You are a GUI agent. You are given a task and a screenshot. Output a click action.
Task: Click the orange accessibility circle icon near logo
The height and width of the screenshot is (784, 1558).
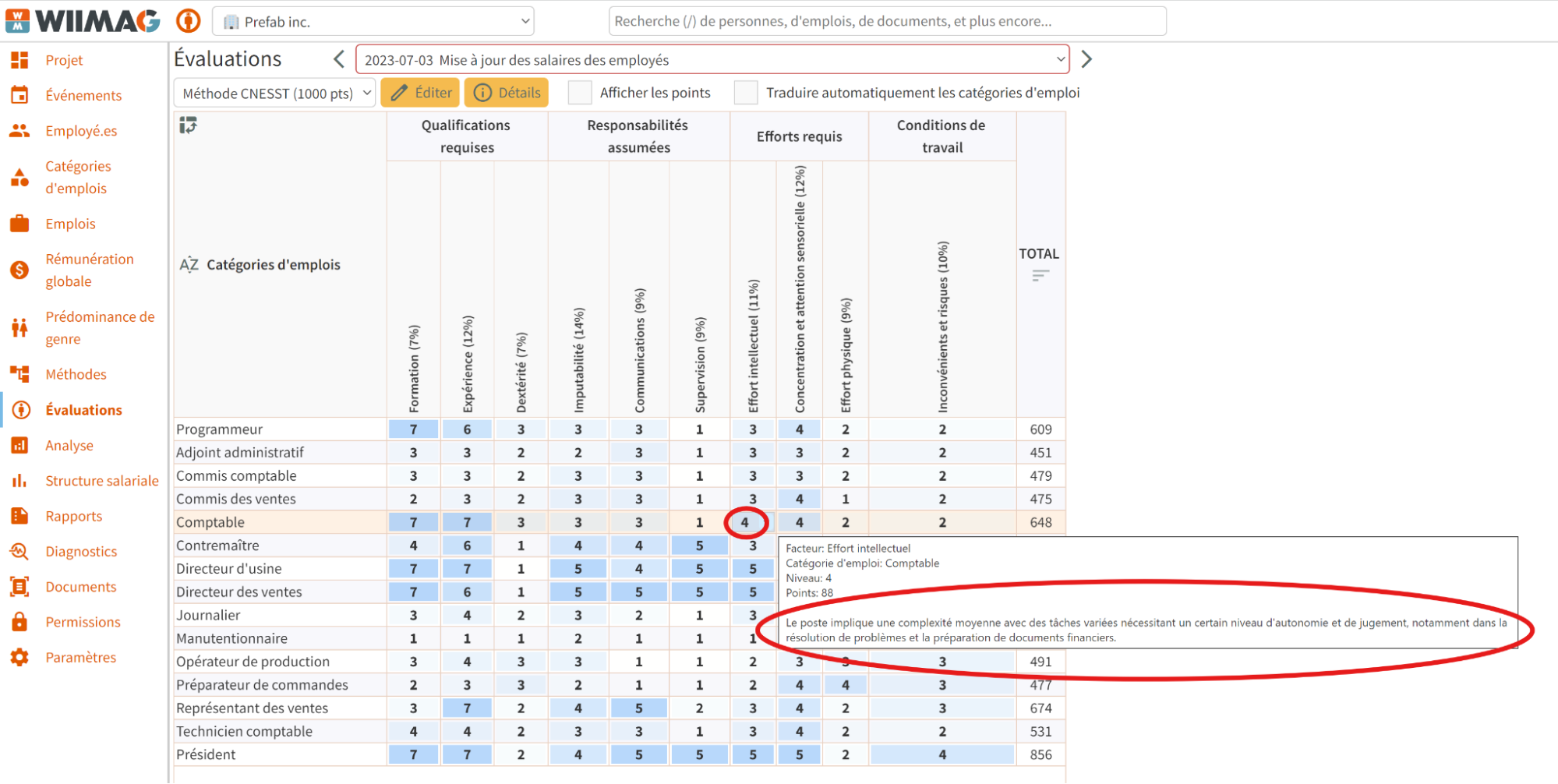coord(188,21)
